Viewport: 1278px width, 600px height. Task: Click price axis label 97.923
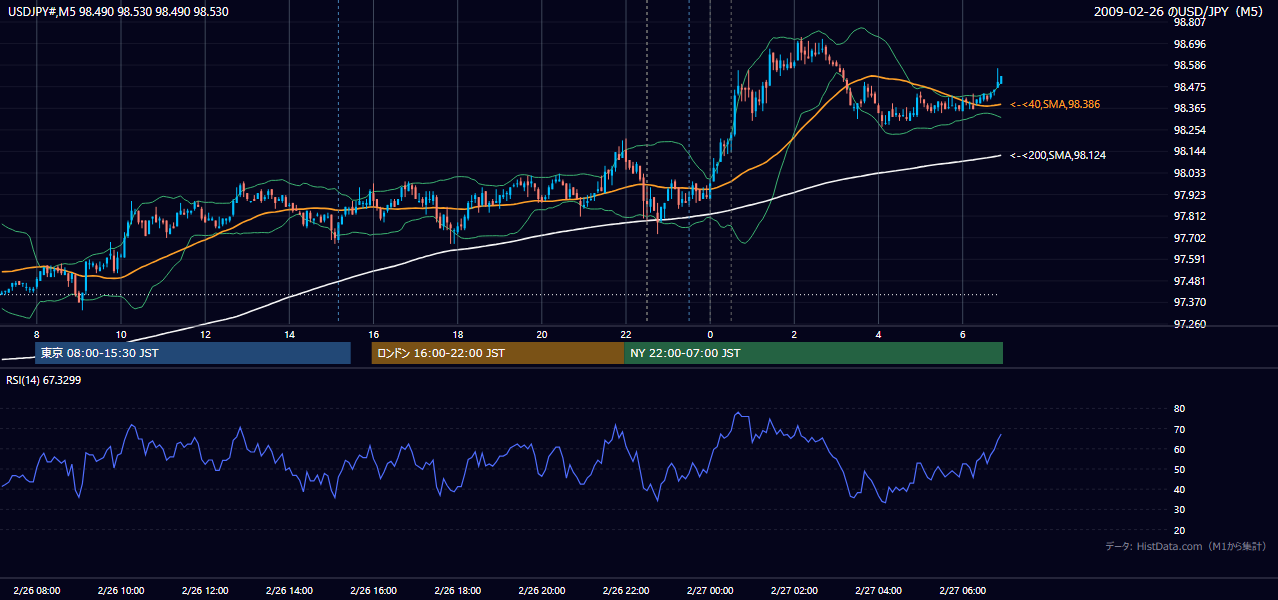[x=1190, y=195]
